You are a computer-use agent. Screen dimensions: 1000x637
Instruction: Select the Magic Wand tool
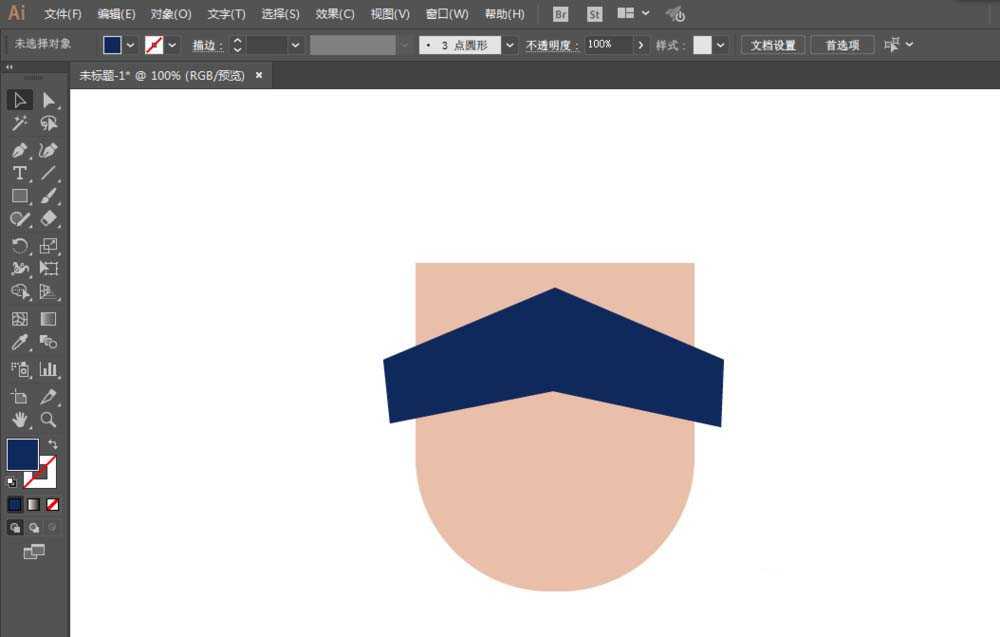(x=19, y=124)
